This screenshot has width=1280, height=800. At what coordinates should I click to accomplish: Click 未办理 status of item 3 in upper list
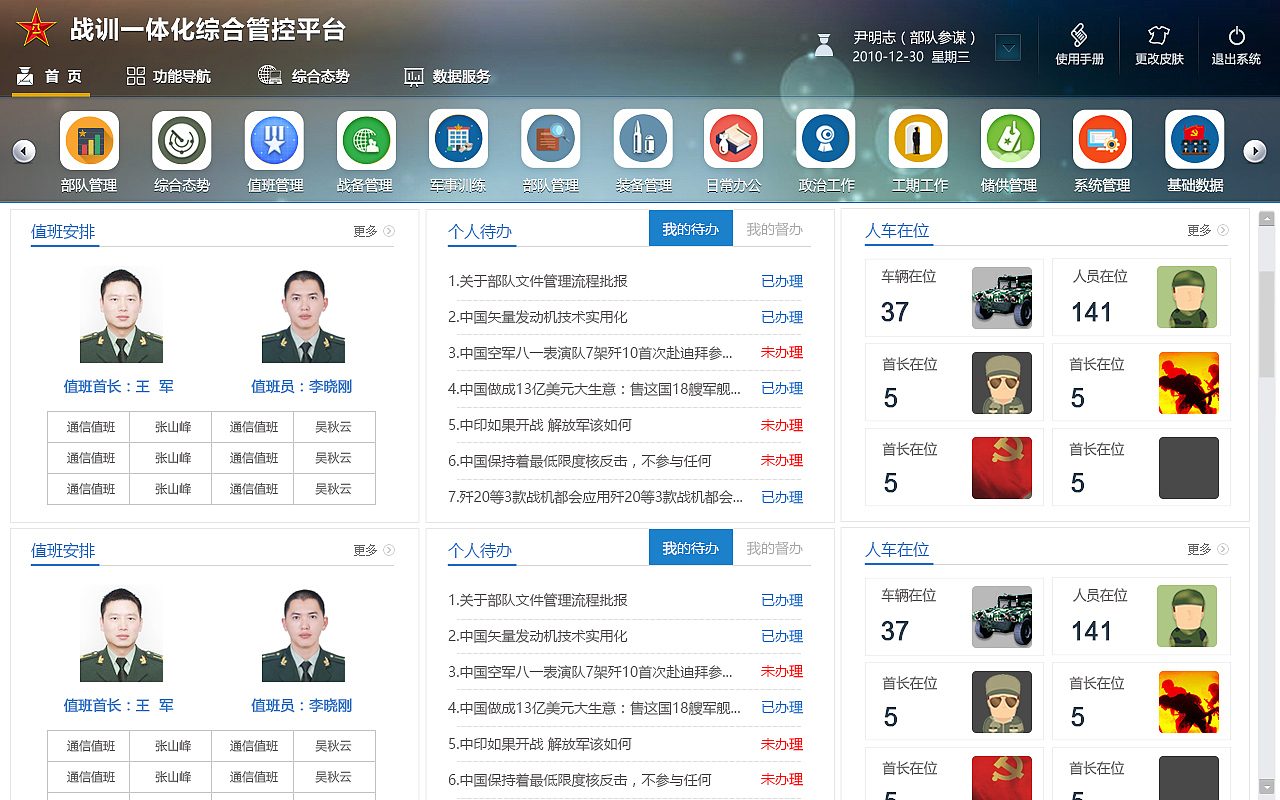tap(782, 352)
